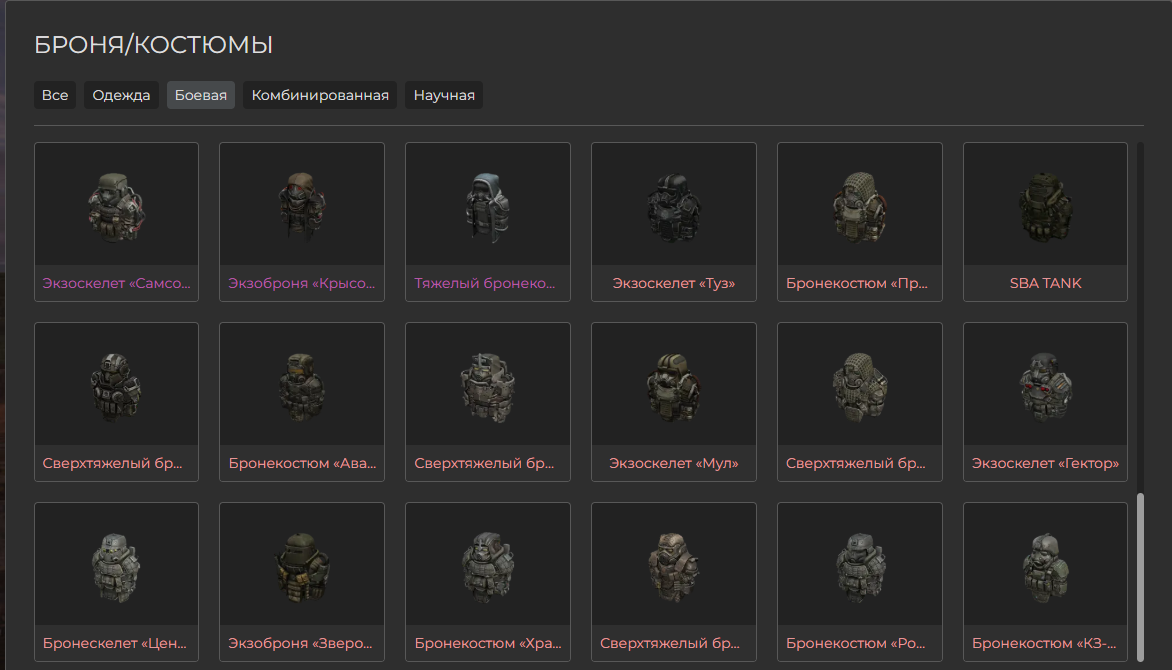
Task: Click the Экзоскелет «Гектор» name label
Action: click(x=1045, y=464)
